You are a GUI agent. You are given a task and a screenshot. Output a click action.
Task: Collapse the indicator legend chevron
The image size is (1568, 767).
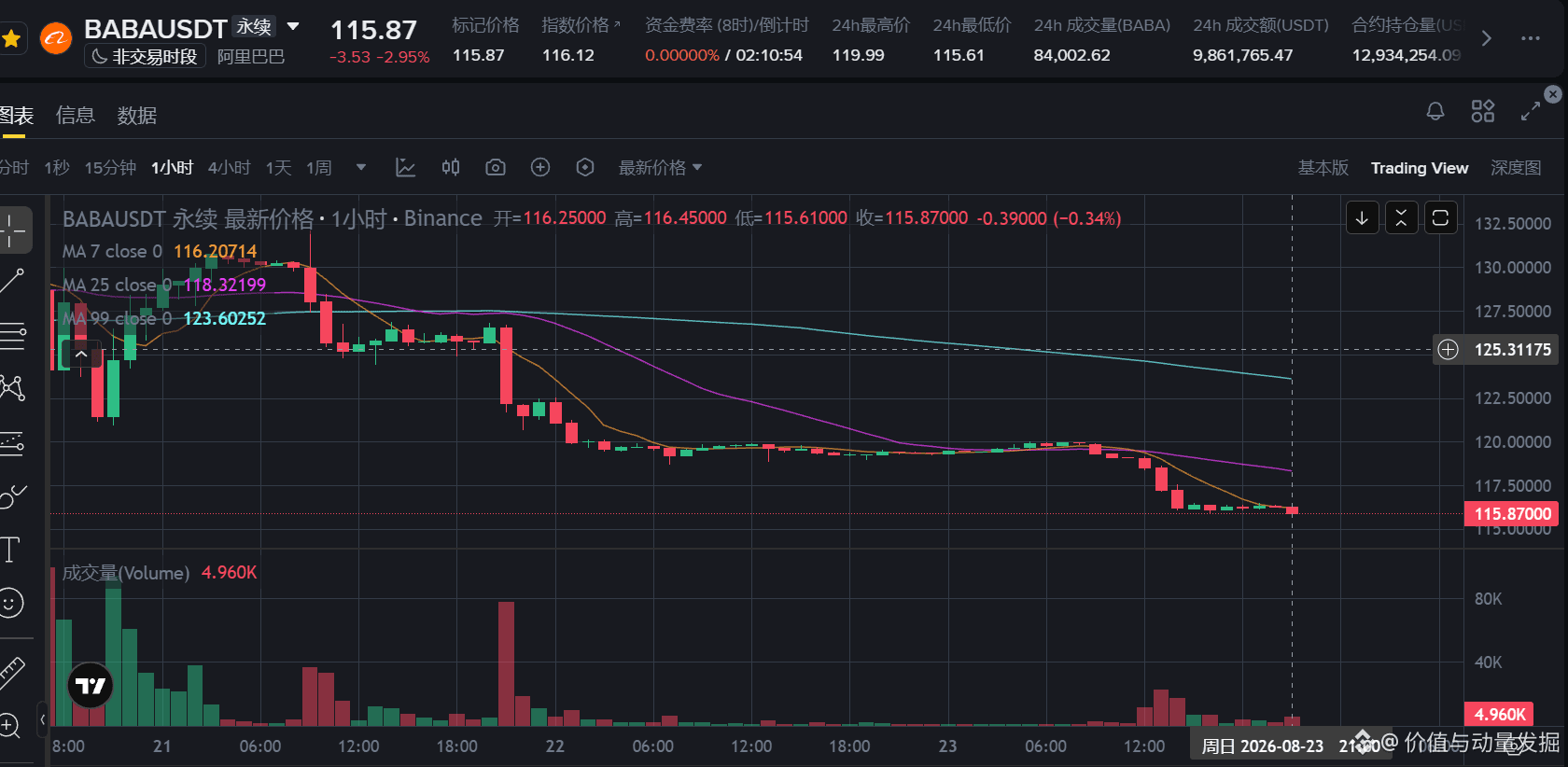pyautogui.click(x=81, y=355)
